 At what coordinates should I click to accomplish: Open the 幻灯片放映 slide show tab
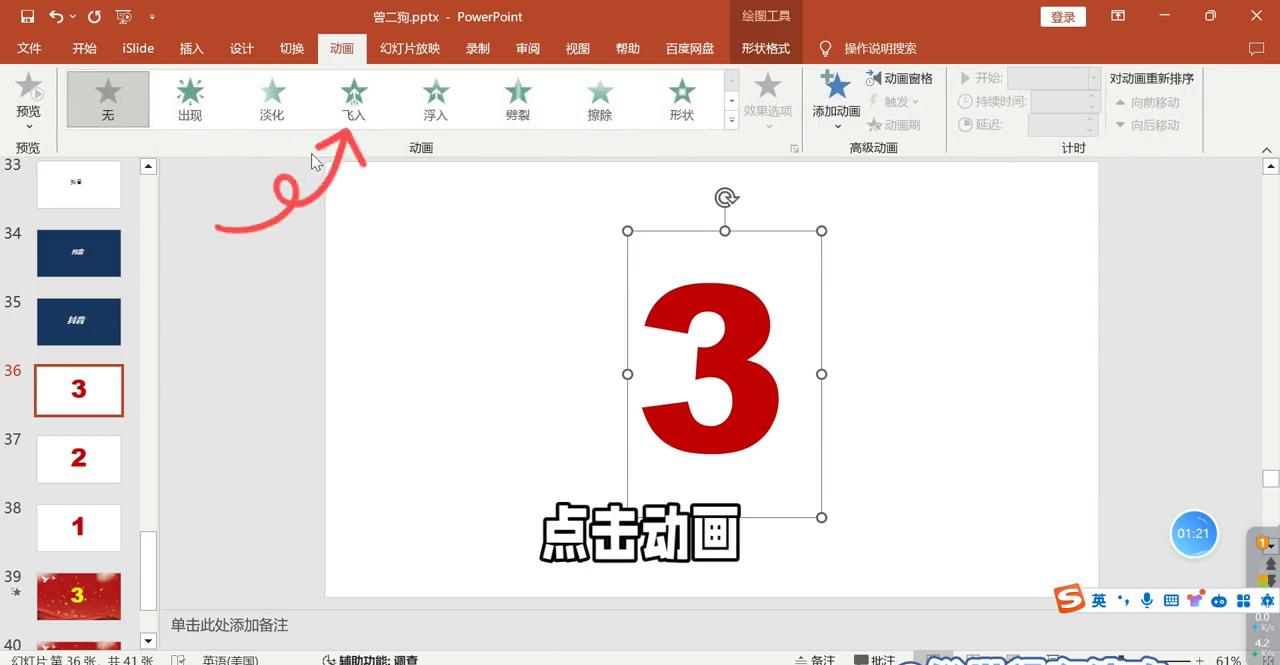point(410,48)
